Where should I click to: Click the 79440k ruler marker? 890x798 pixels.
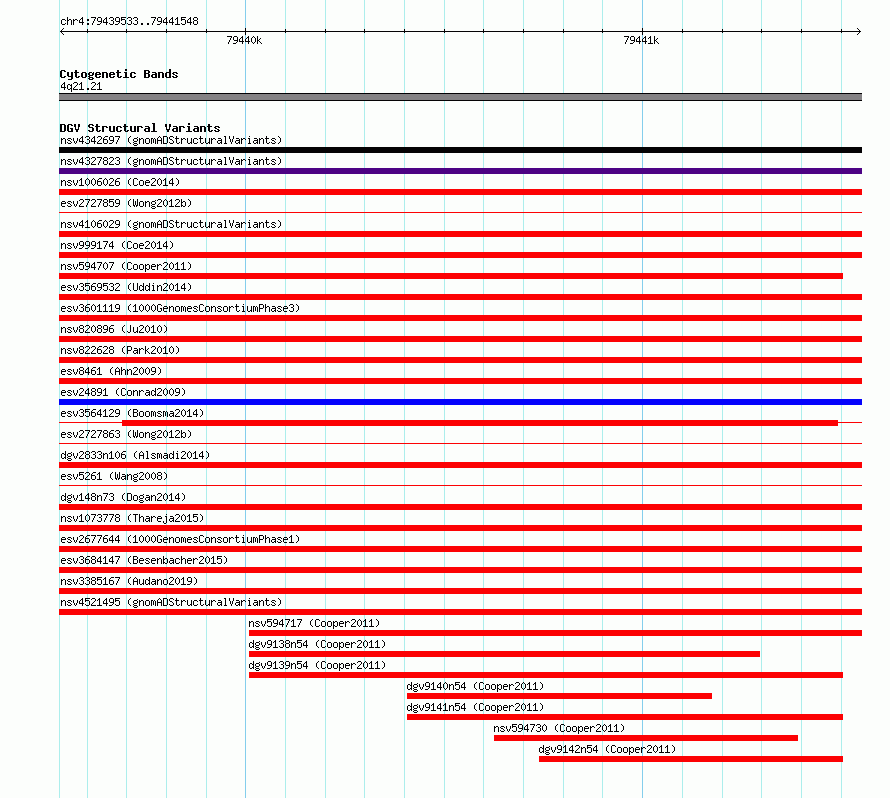[244, 40]
